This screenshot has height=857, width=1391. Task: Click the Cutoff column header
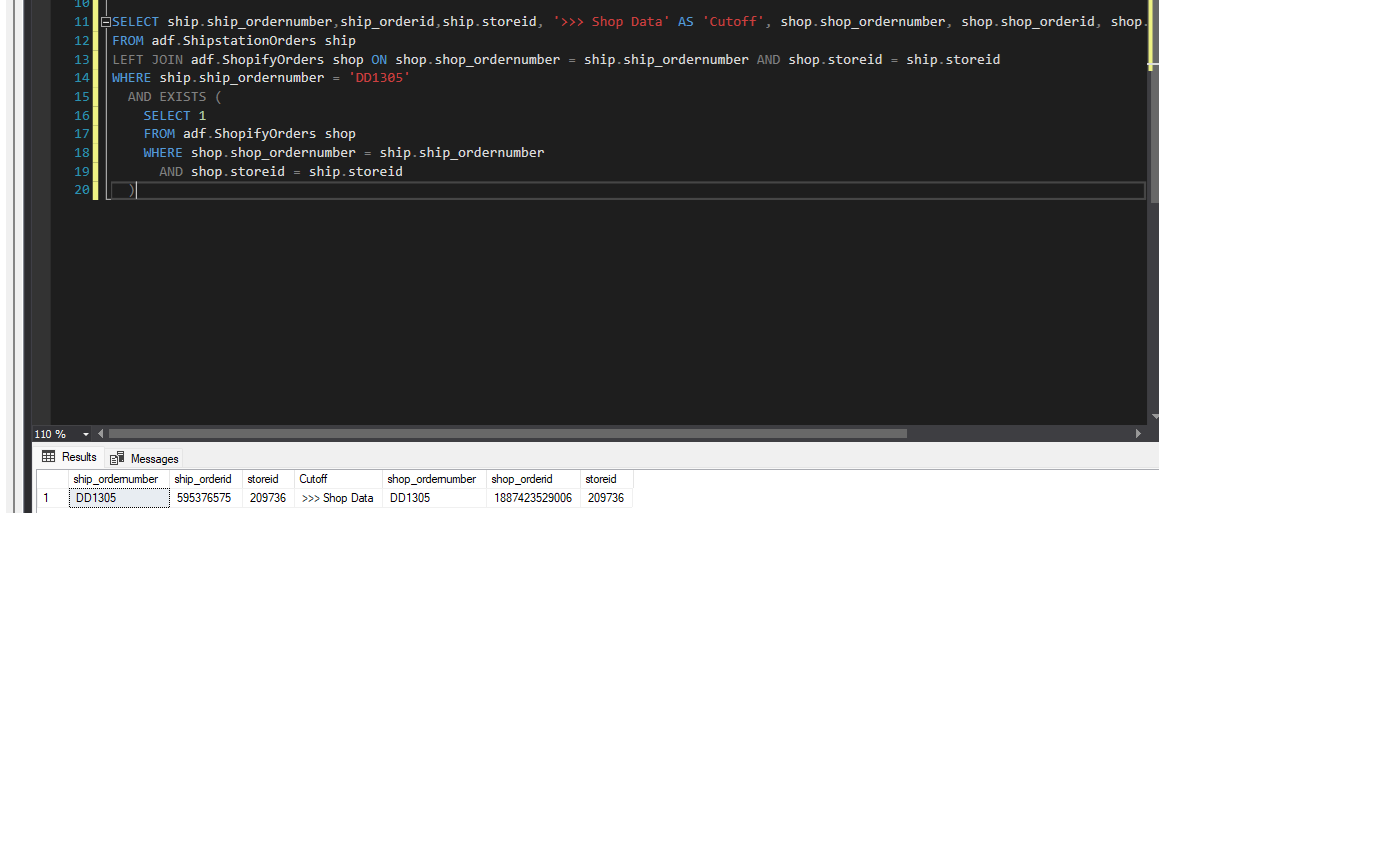coord(313,479)
